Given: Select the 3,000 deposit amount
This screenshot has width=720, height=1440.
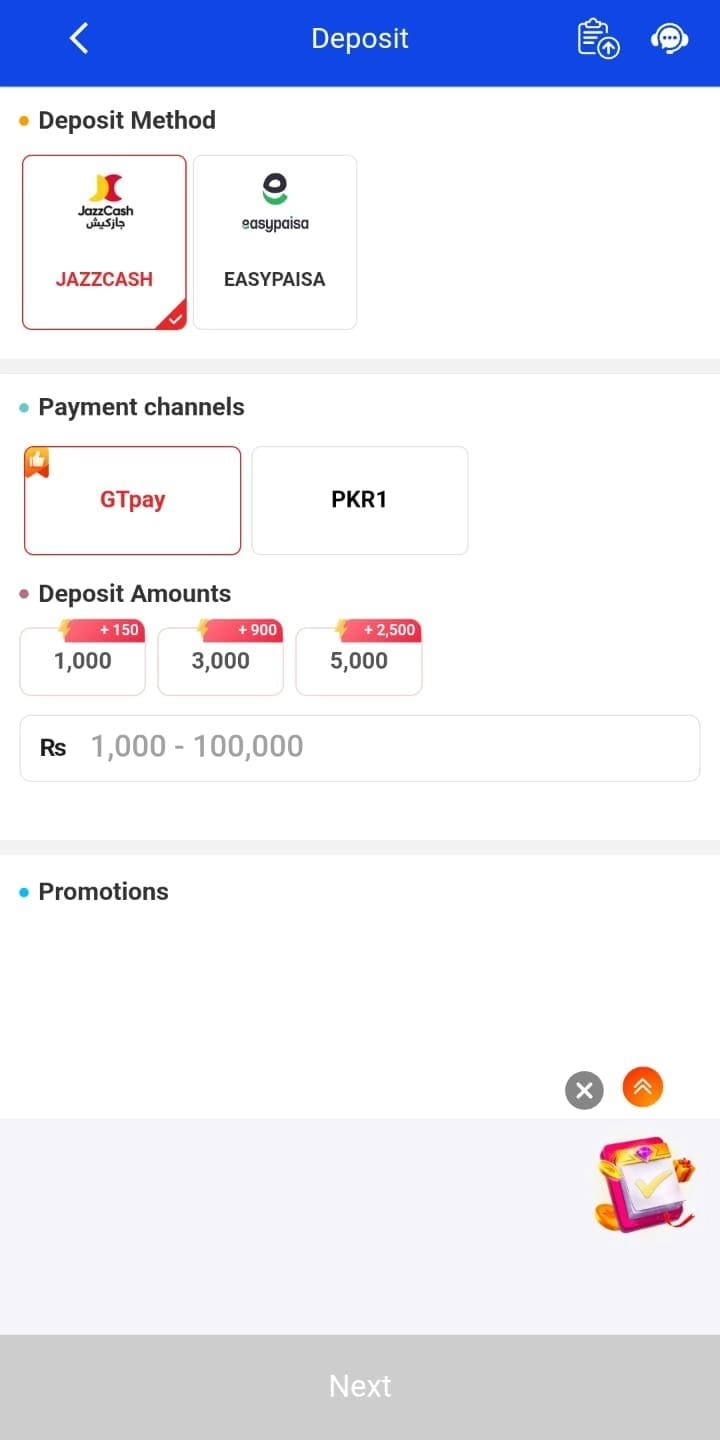Looking at the screenshot, I should pos(221,661).
